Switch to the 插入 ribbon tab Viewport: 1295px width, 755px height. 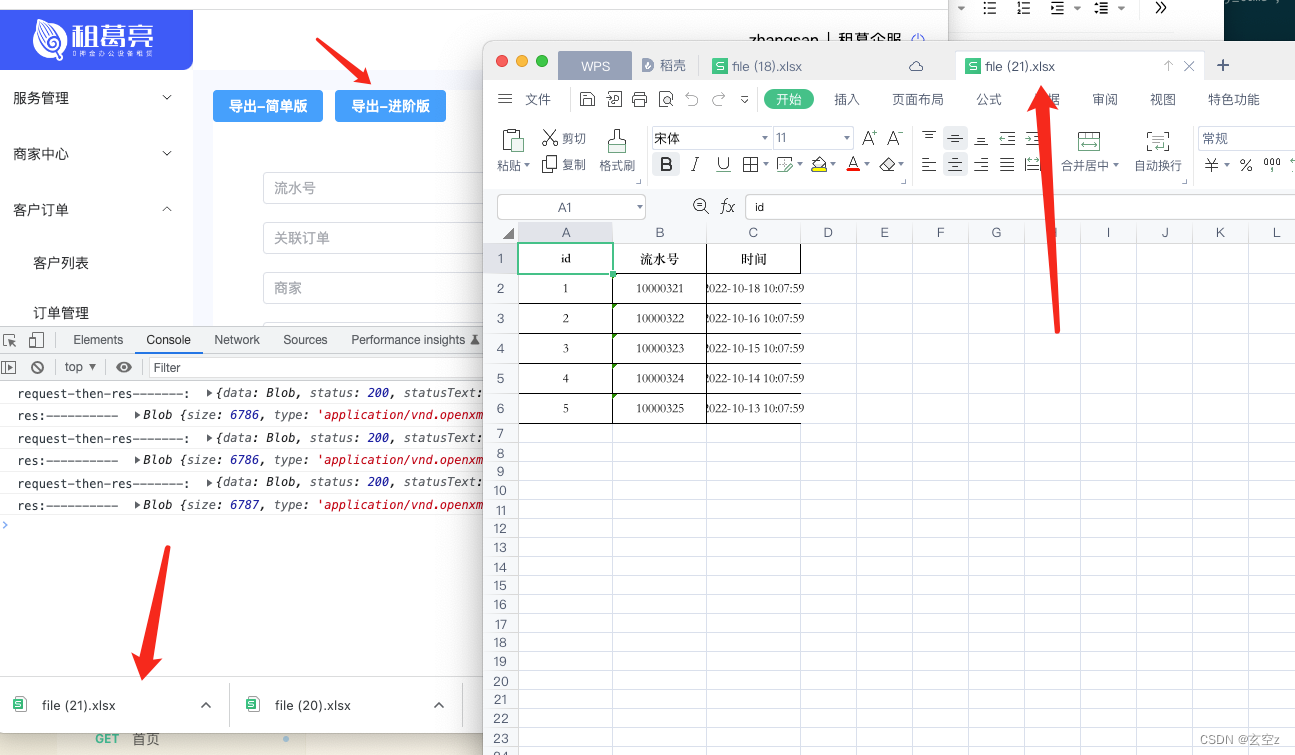coord(847,99)
